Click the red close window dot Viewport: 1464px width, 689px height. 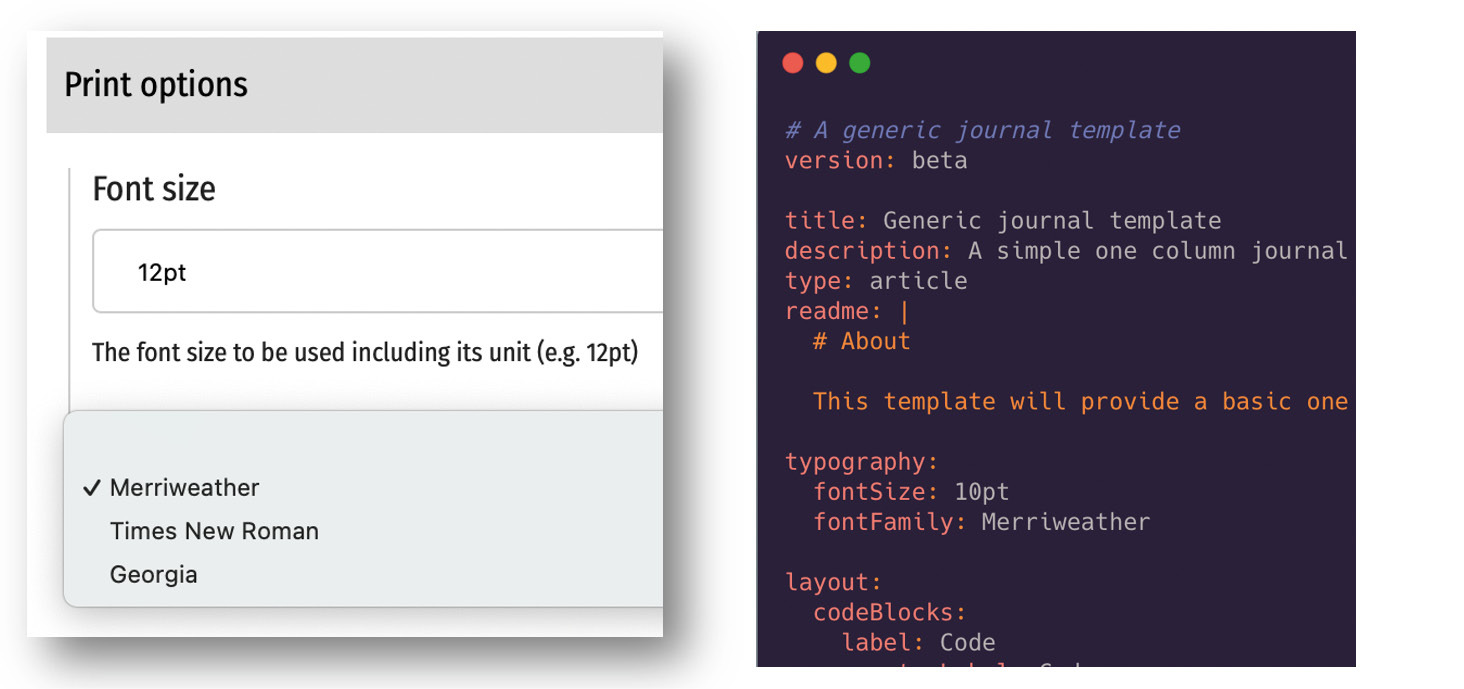[793, 64]
